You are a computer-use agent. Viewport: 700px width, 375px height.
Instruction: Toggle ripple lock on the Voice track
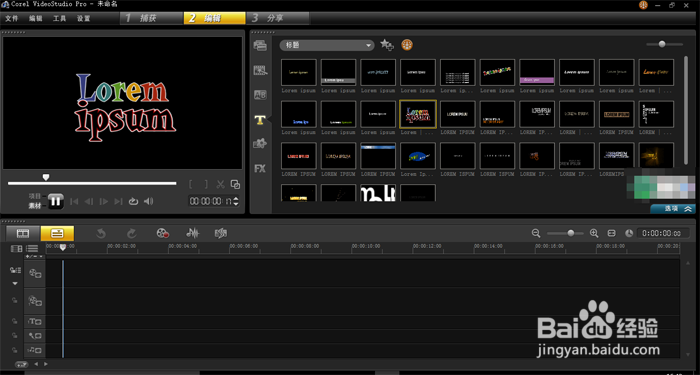pyautogui.click(x=15, y=335)
